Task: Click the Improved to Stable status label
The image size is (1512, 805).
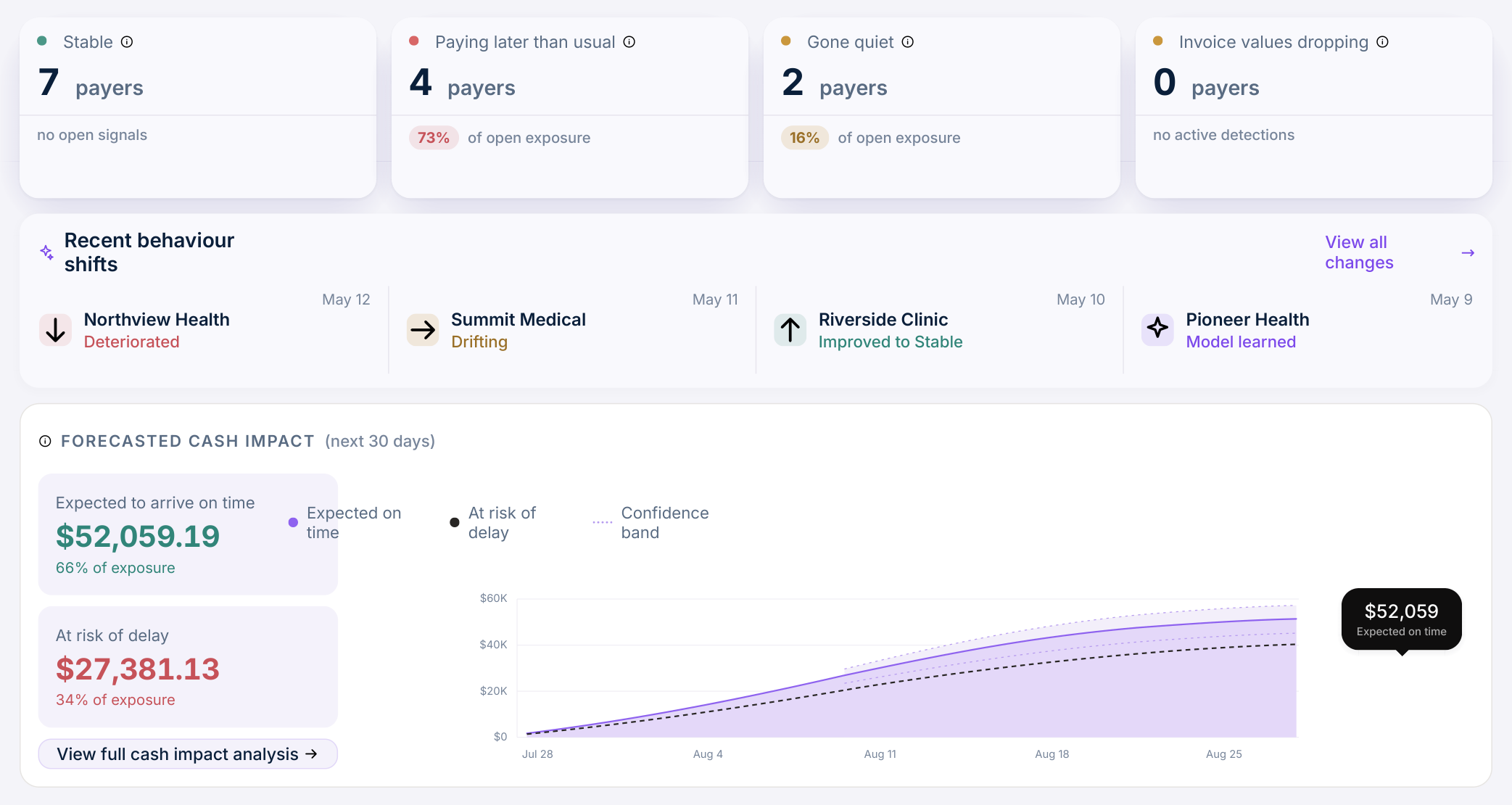Action: point(891,342)
